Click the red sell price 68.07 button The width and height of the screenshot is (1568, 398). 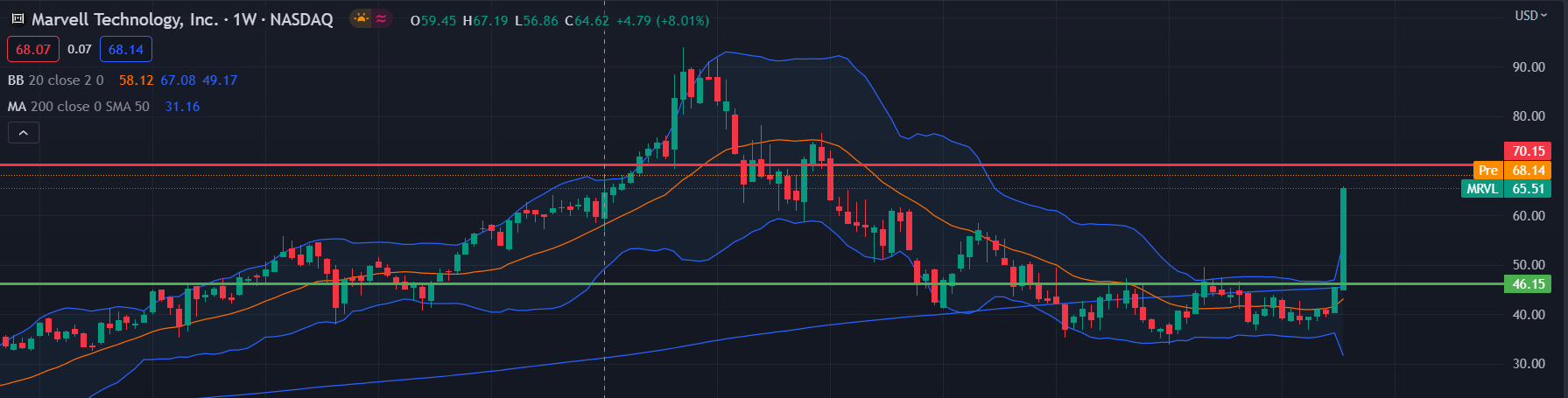(33, 49)
